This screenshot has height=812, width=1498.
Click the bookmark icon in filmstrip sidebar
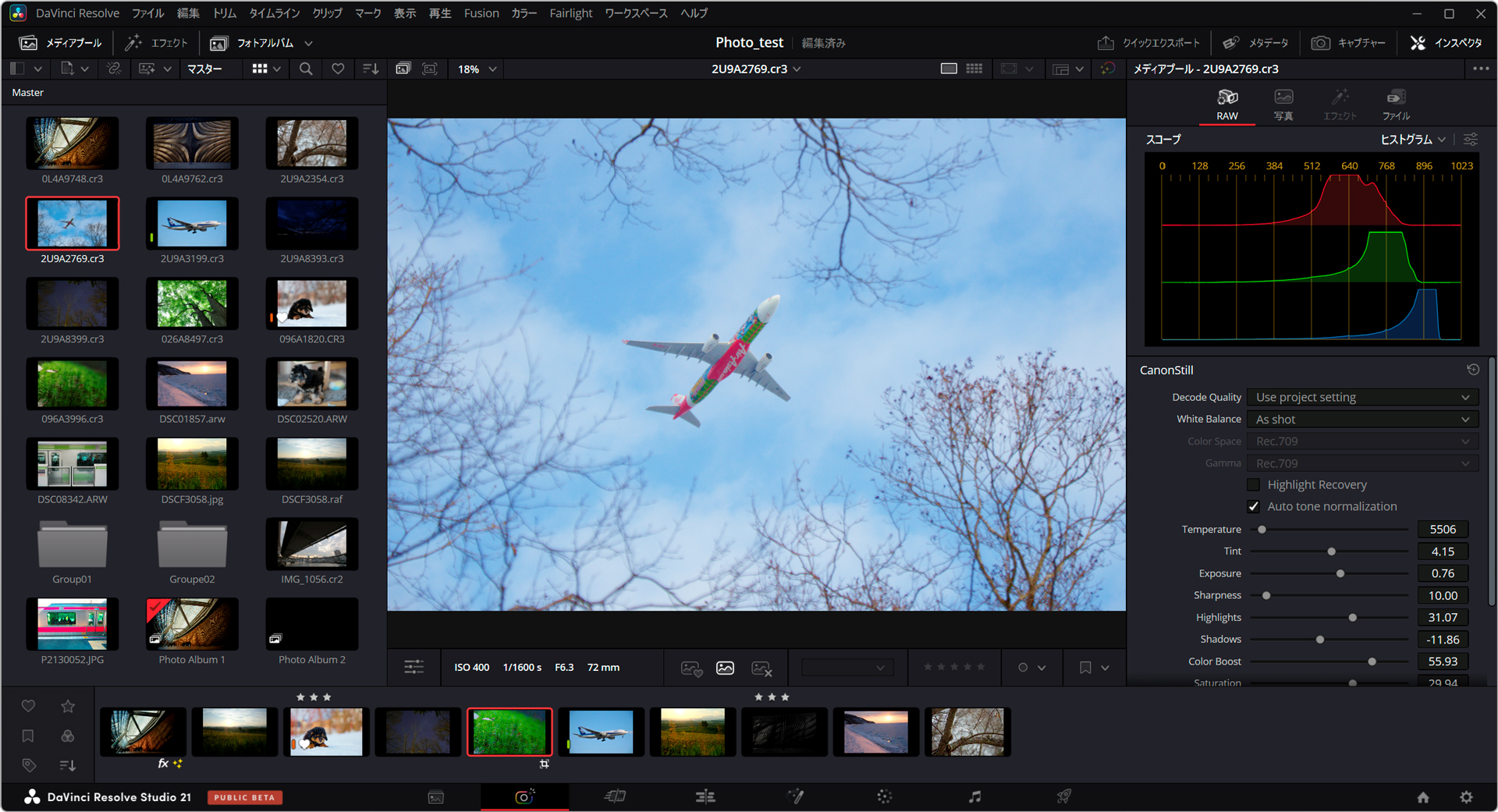tap(28, 736)
